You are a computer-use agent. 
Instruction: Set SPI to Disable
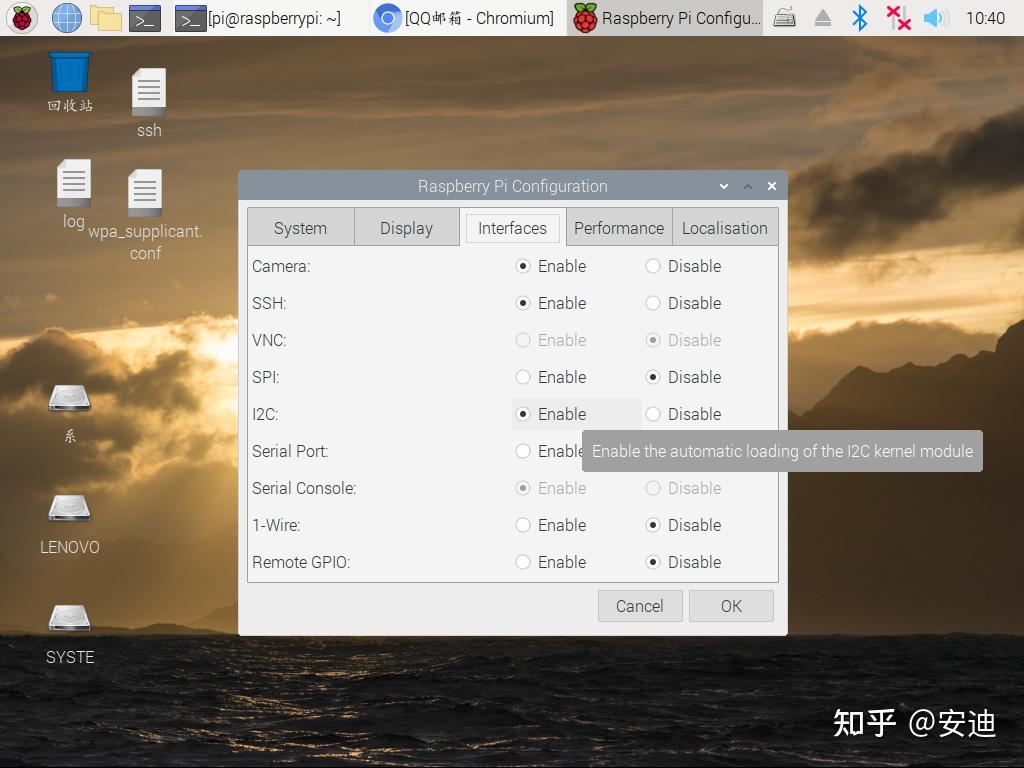[683, 377]
